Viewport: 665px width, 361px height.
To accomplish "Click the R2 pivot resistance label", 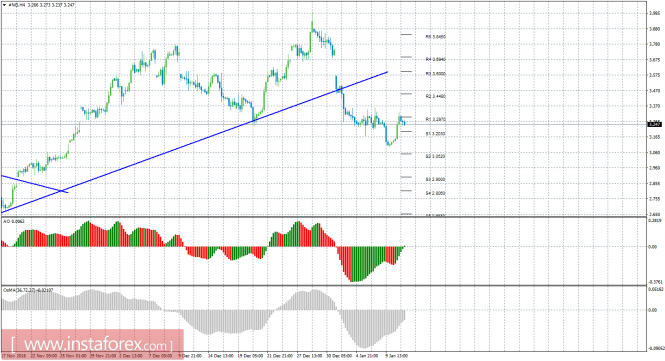I will tap(436, 96).
